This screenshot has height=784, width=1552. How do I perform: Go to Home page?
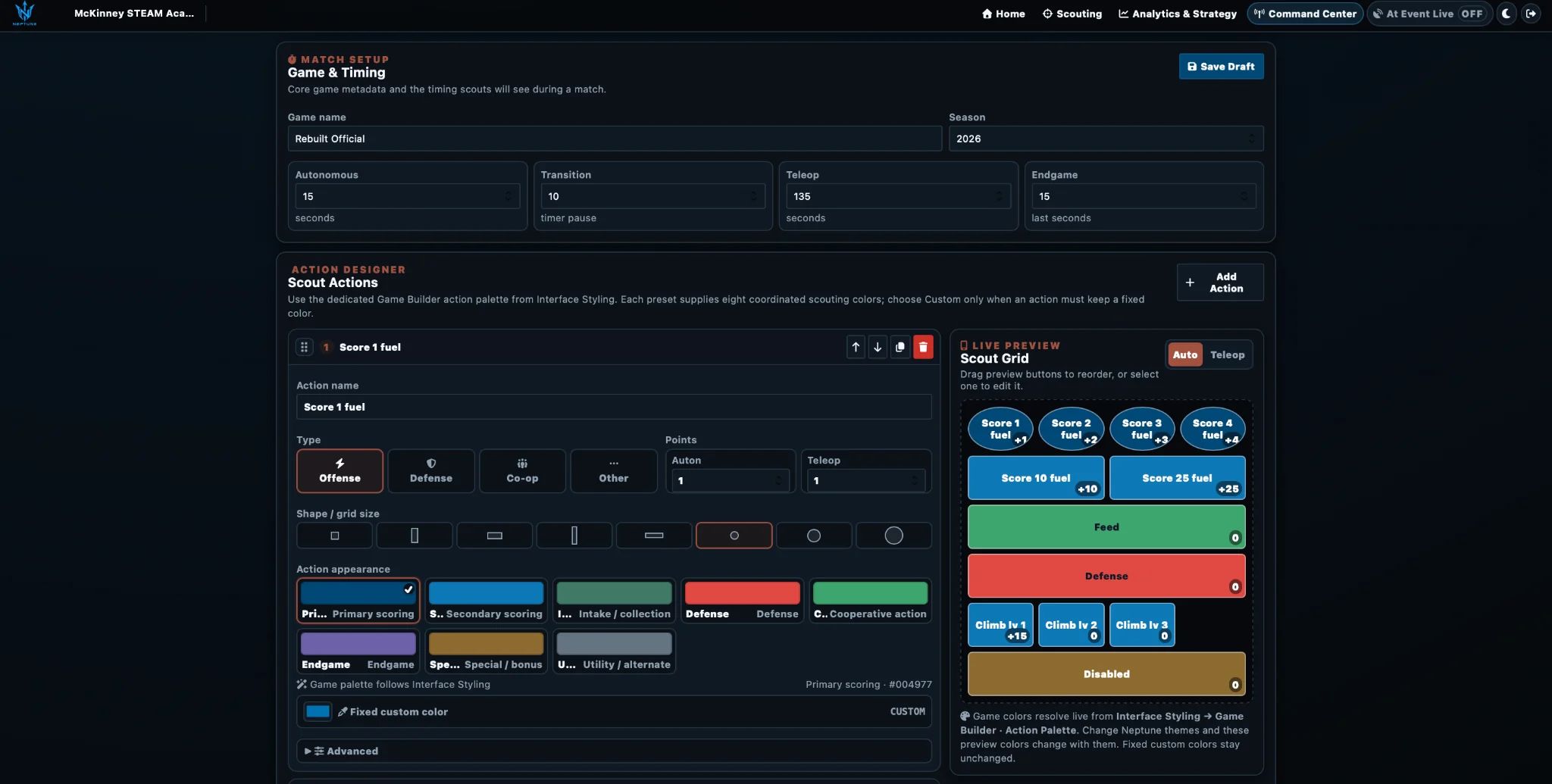point(1003,14)
